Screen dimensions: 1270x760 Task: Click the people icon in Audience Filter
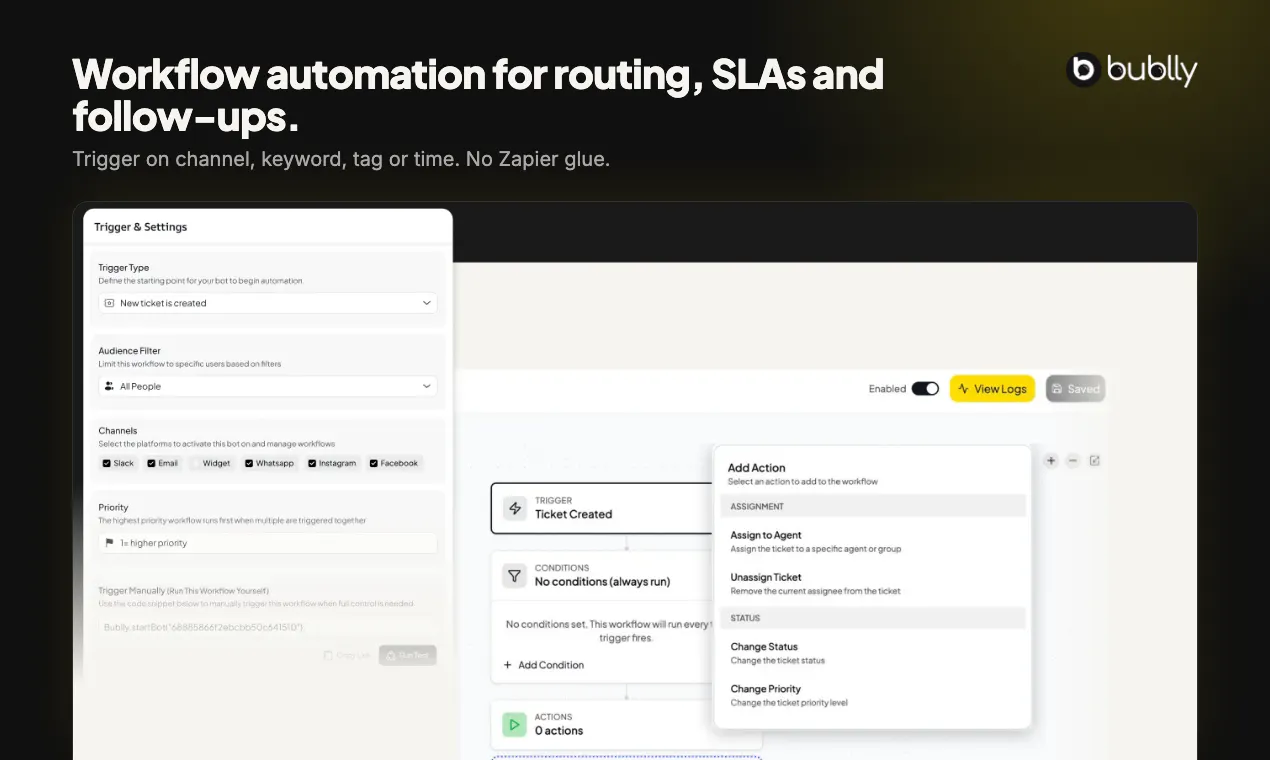pos(109,386)
